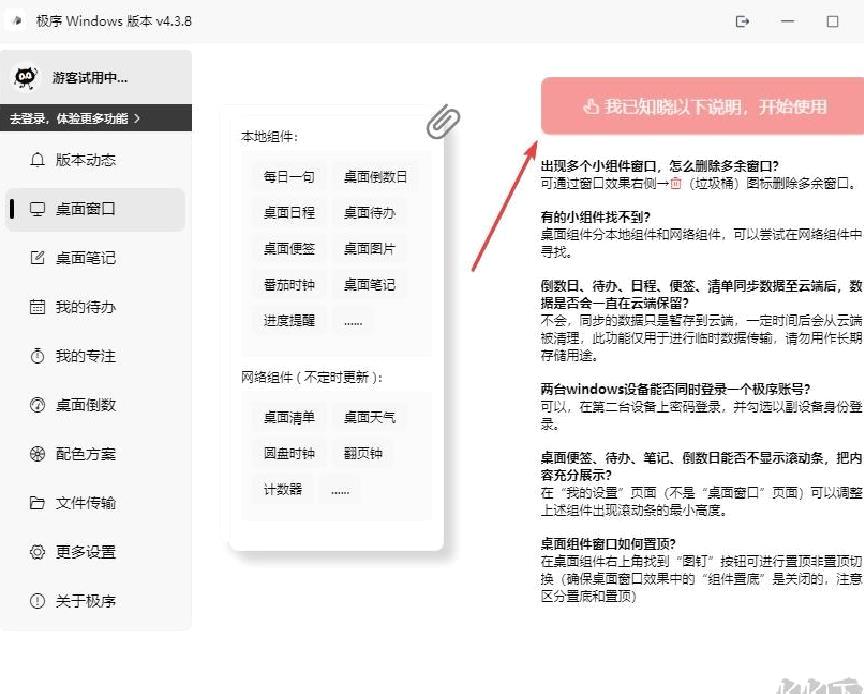Select the 桌面倒数日 widget

click(x=375, y=177)
